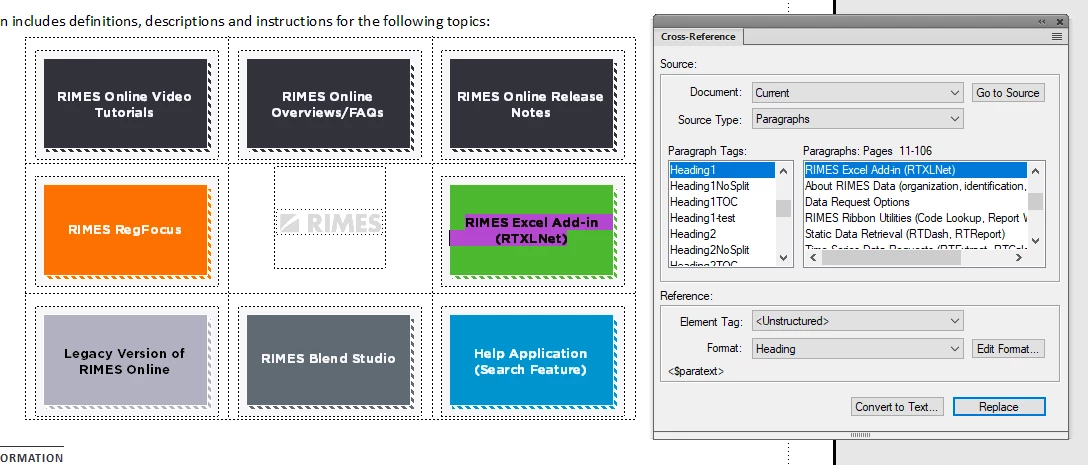Click Paragraphs list left scroll arrow
Screen dimensions: 1088x465
[811, 257]
